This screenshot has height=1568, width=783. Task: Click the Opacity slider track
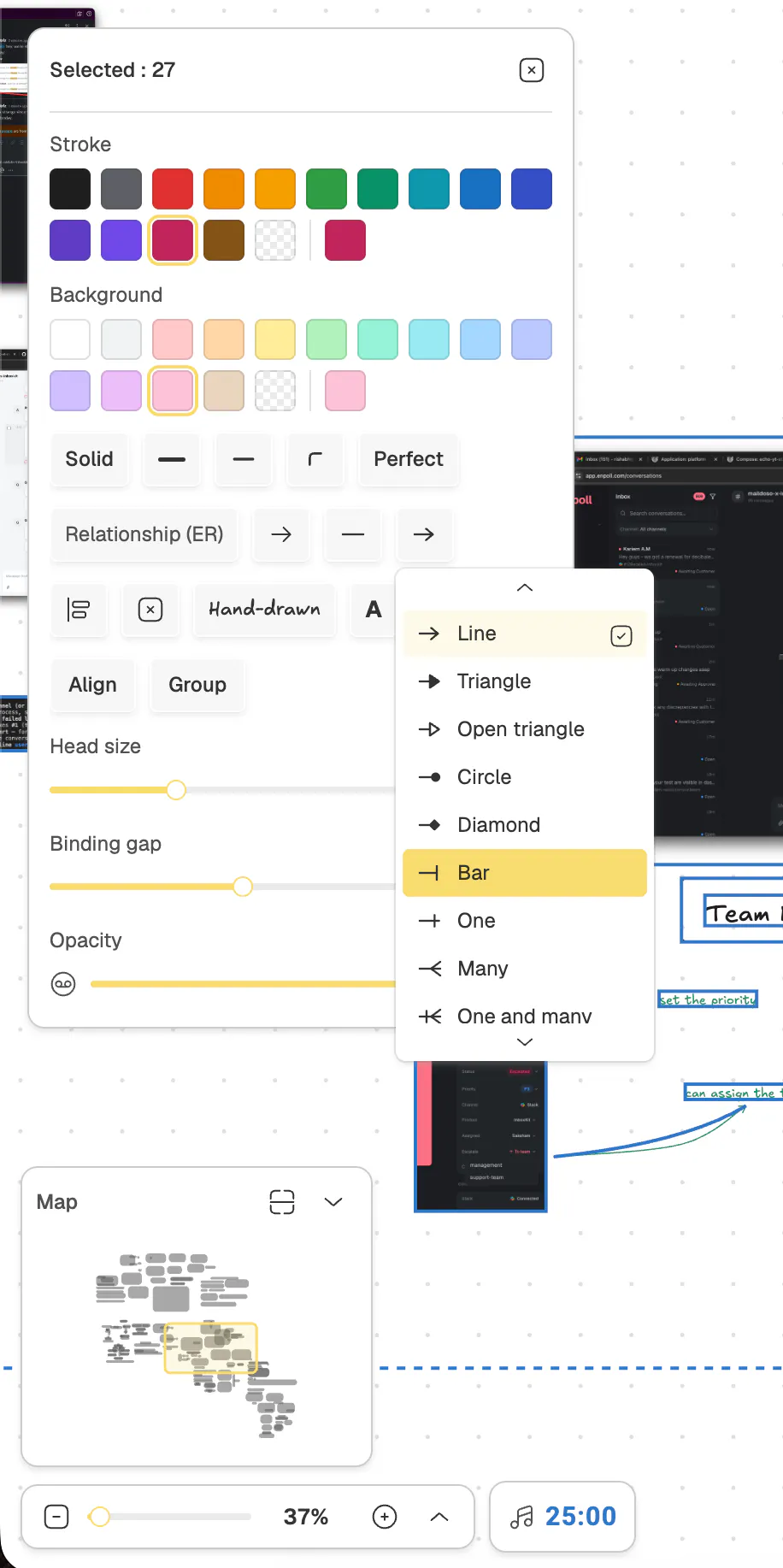[x=243, y=984]
